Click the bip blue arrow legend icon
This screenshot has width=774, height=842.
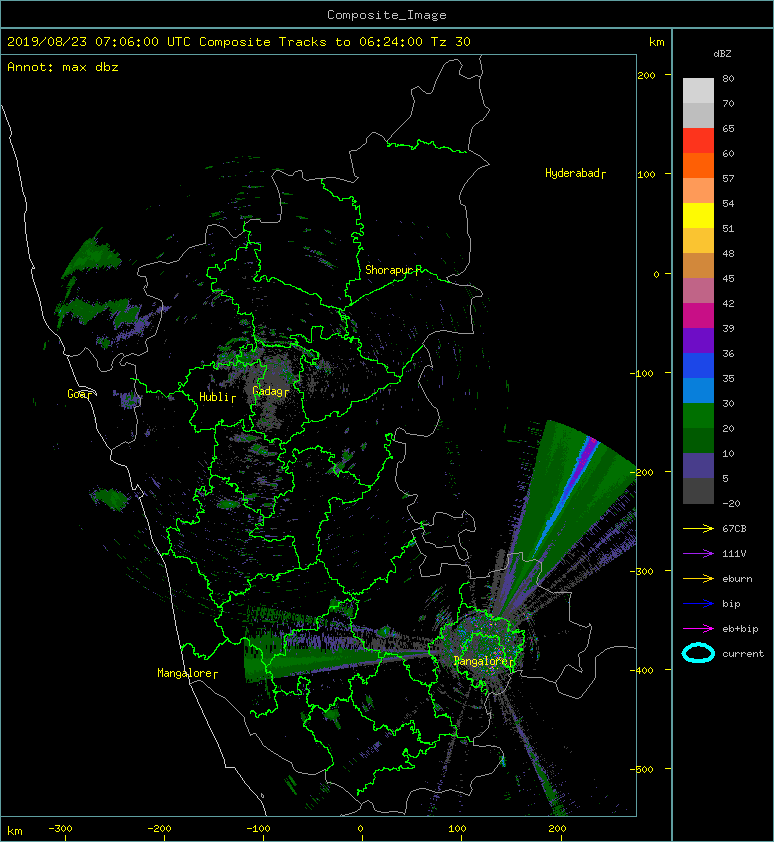[x=698, y=604]
